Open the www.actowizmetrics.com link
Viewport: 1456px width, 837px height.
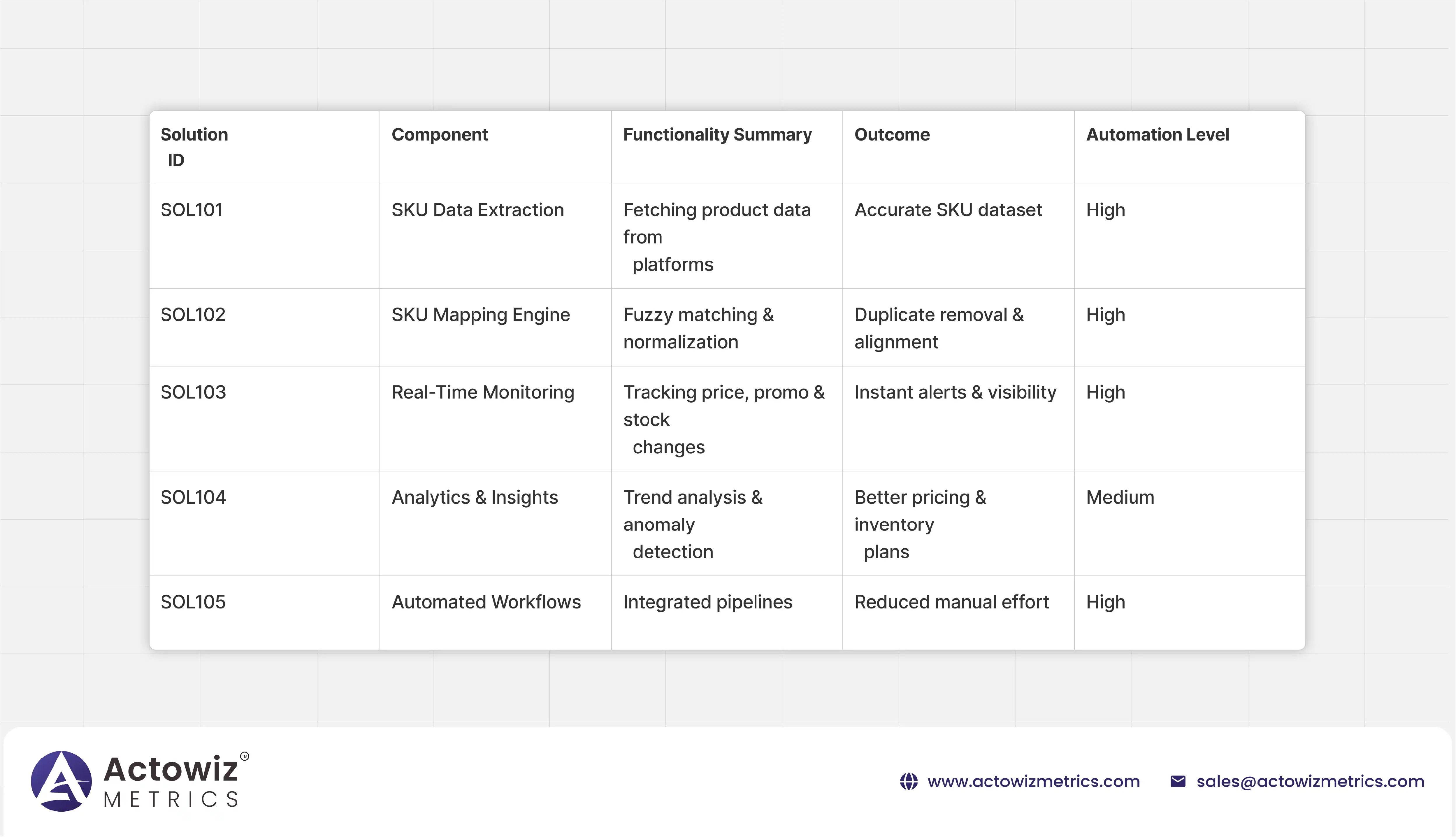point(1033,782)
